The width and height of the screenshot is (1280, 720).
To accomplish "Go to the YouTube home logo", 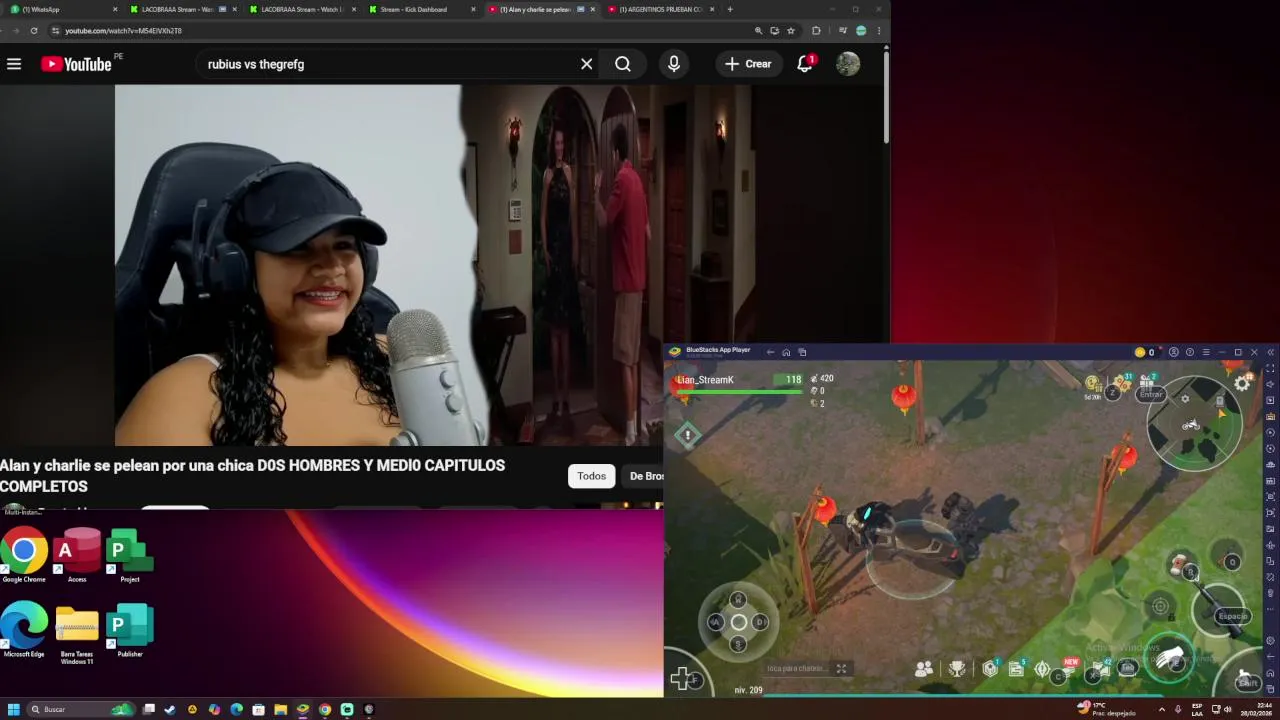I will tap(76, 64).
